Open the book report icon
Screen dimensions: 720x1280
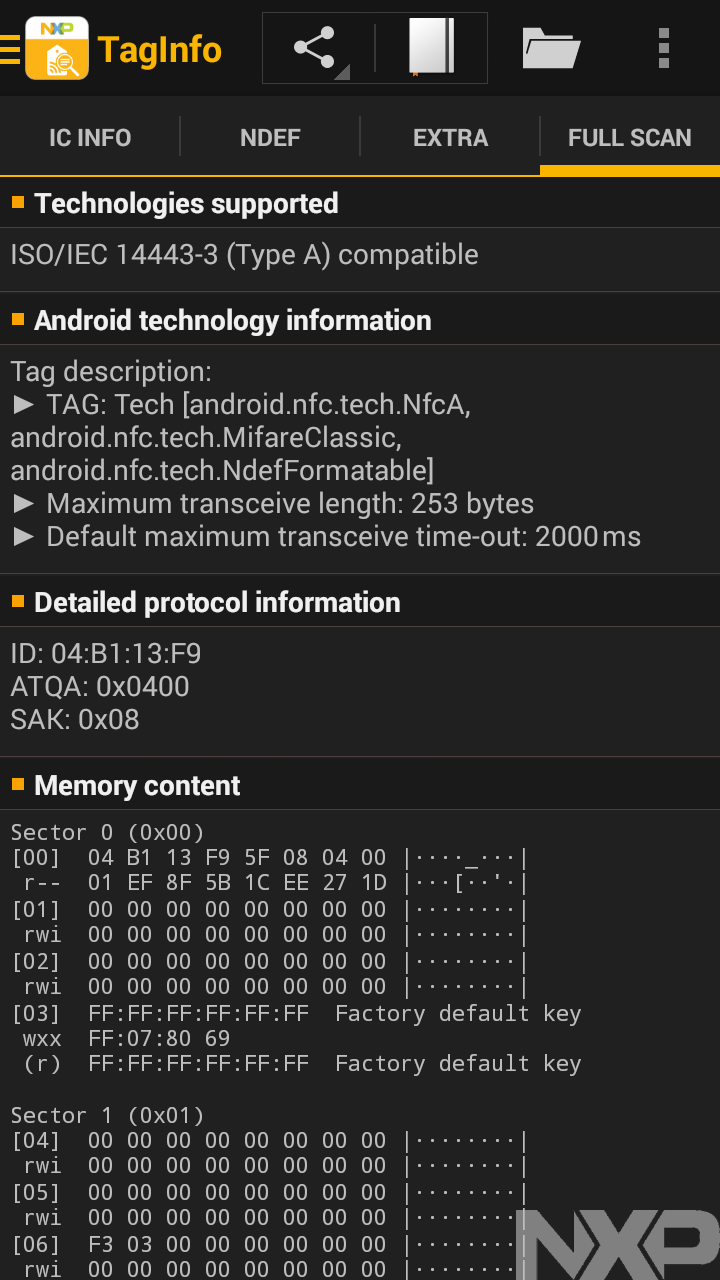[x=431, y=48]
